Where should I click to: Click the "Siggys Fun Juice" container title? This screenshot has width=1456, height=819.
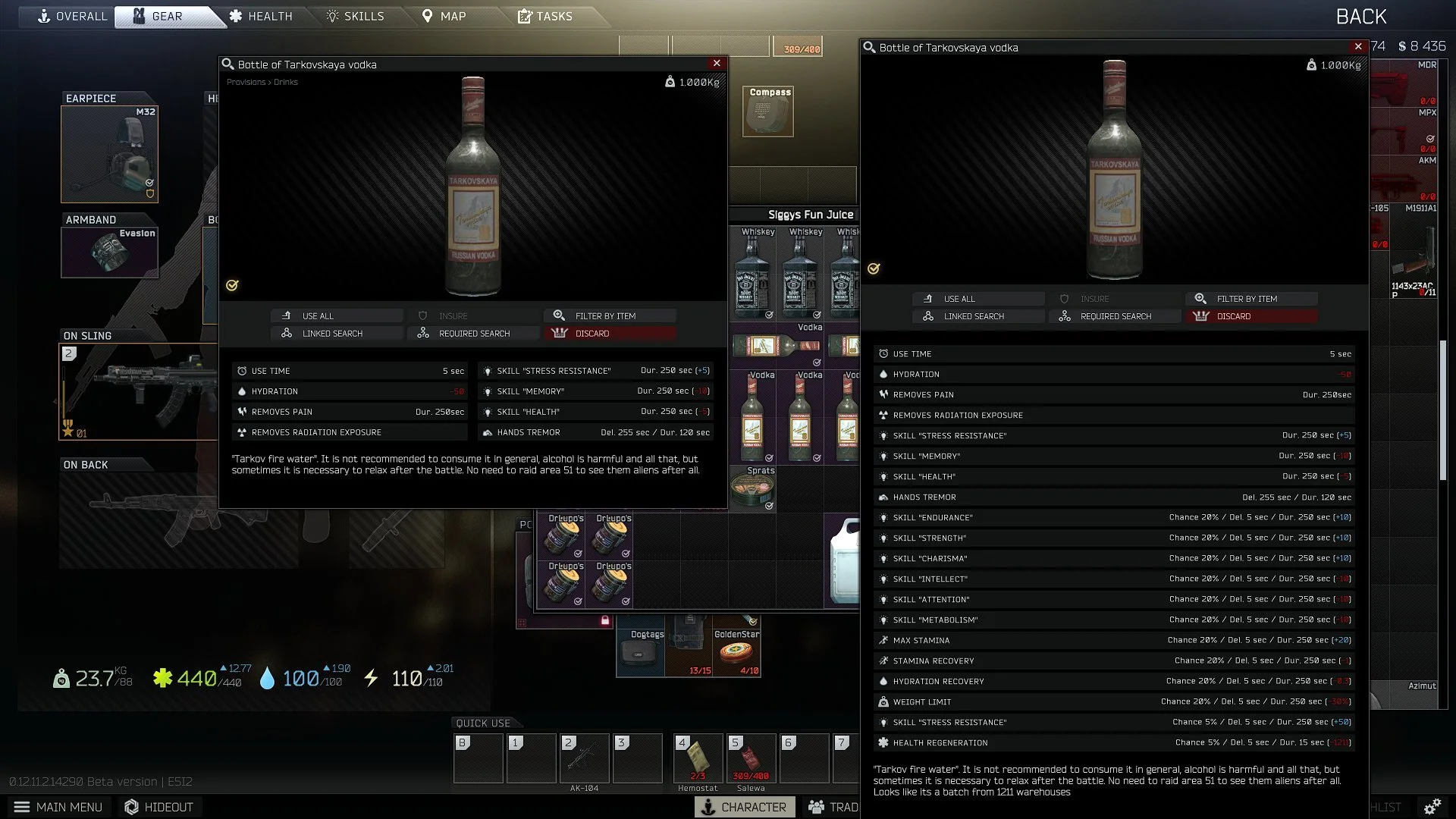point(811,215)
